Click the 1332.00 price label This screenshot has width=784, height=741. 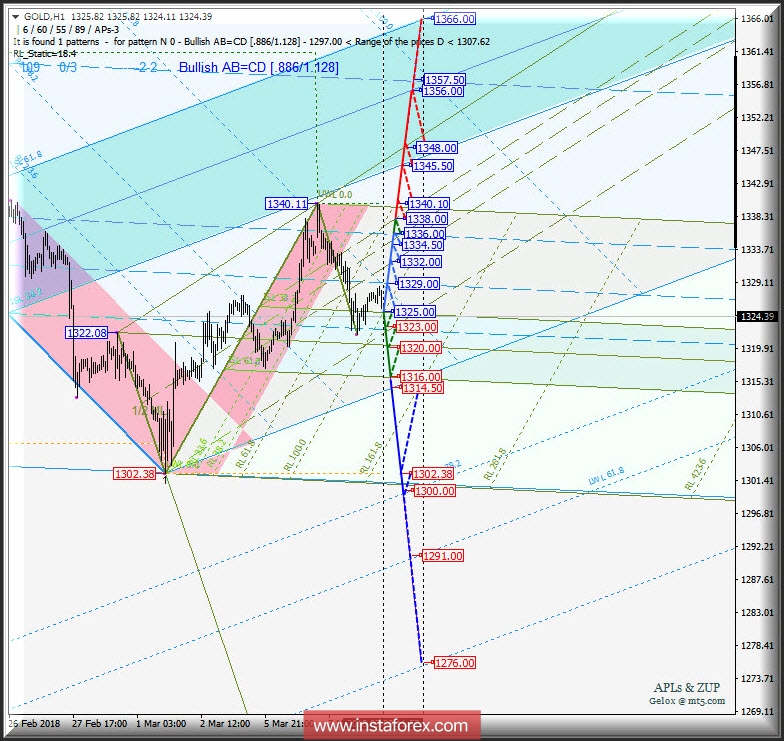pos(420,262)
